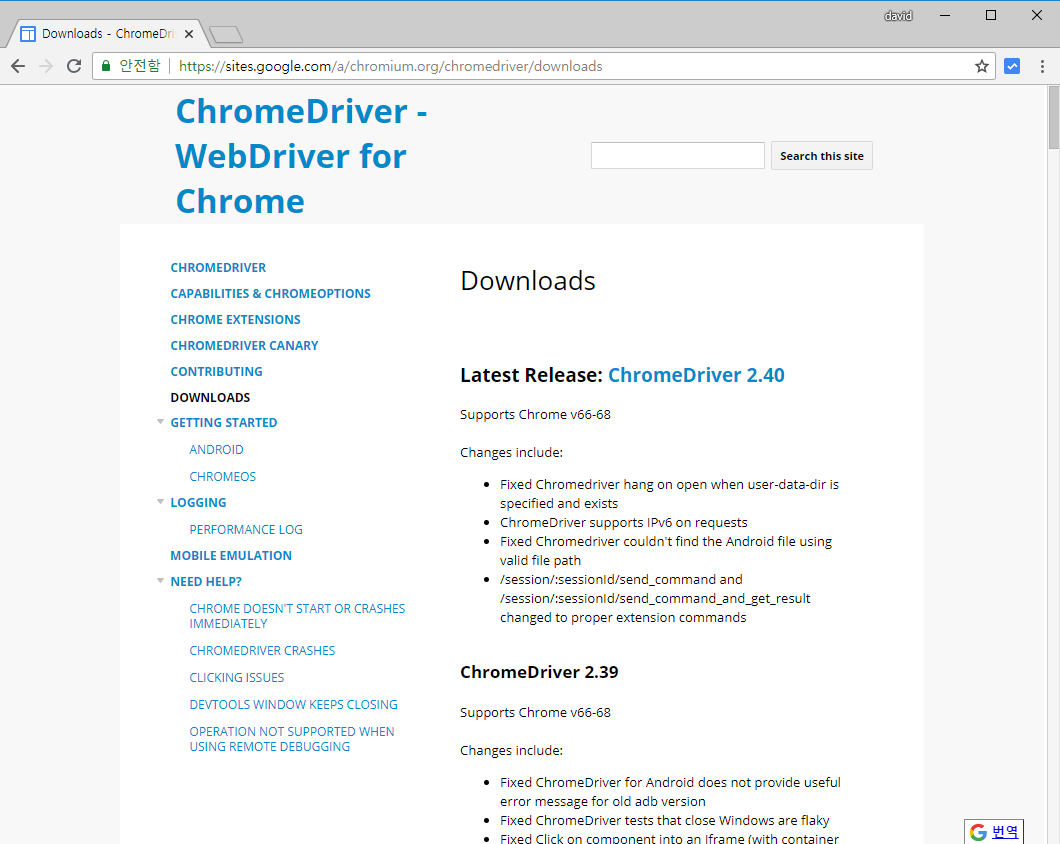Collapse the Getting Started section
The width and height of the screenshot is (1060, 844).
(160, 422)
